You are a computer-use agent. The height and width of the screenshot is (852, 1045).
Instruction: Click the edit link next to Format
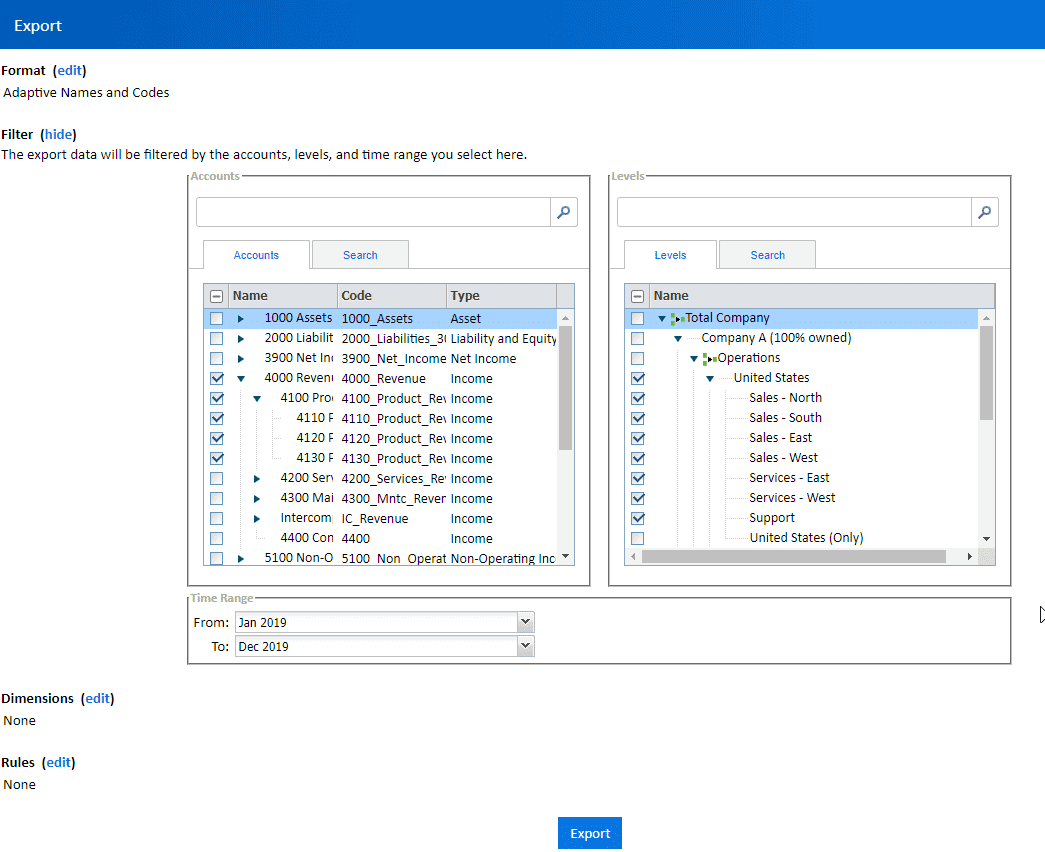69,70
